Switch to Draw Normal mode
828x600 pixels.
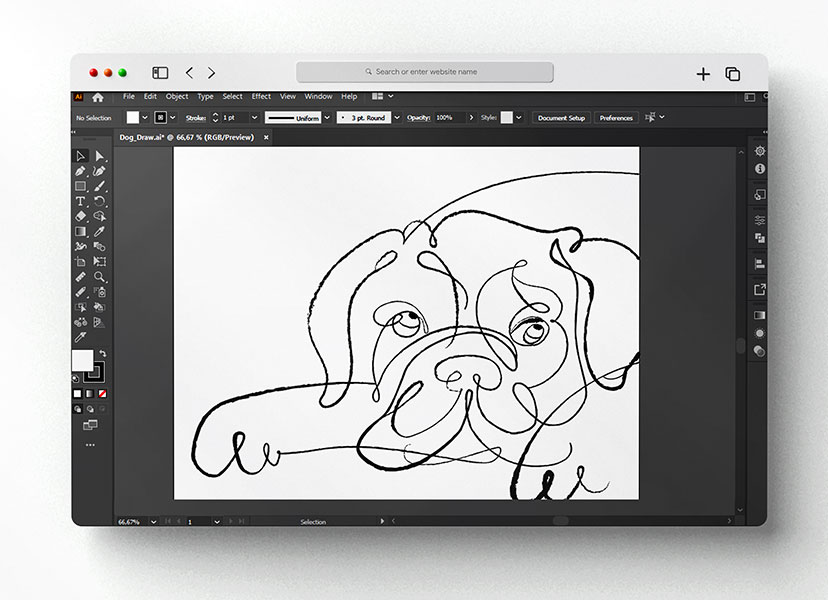tap(77, 408)
